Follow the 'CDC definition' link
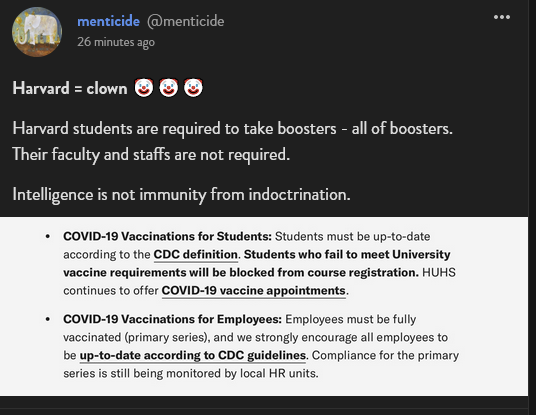Screen dimensions: 536x415 (196, 255)
